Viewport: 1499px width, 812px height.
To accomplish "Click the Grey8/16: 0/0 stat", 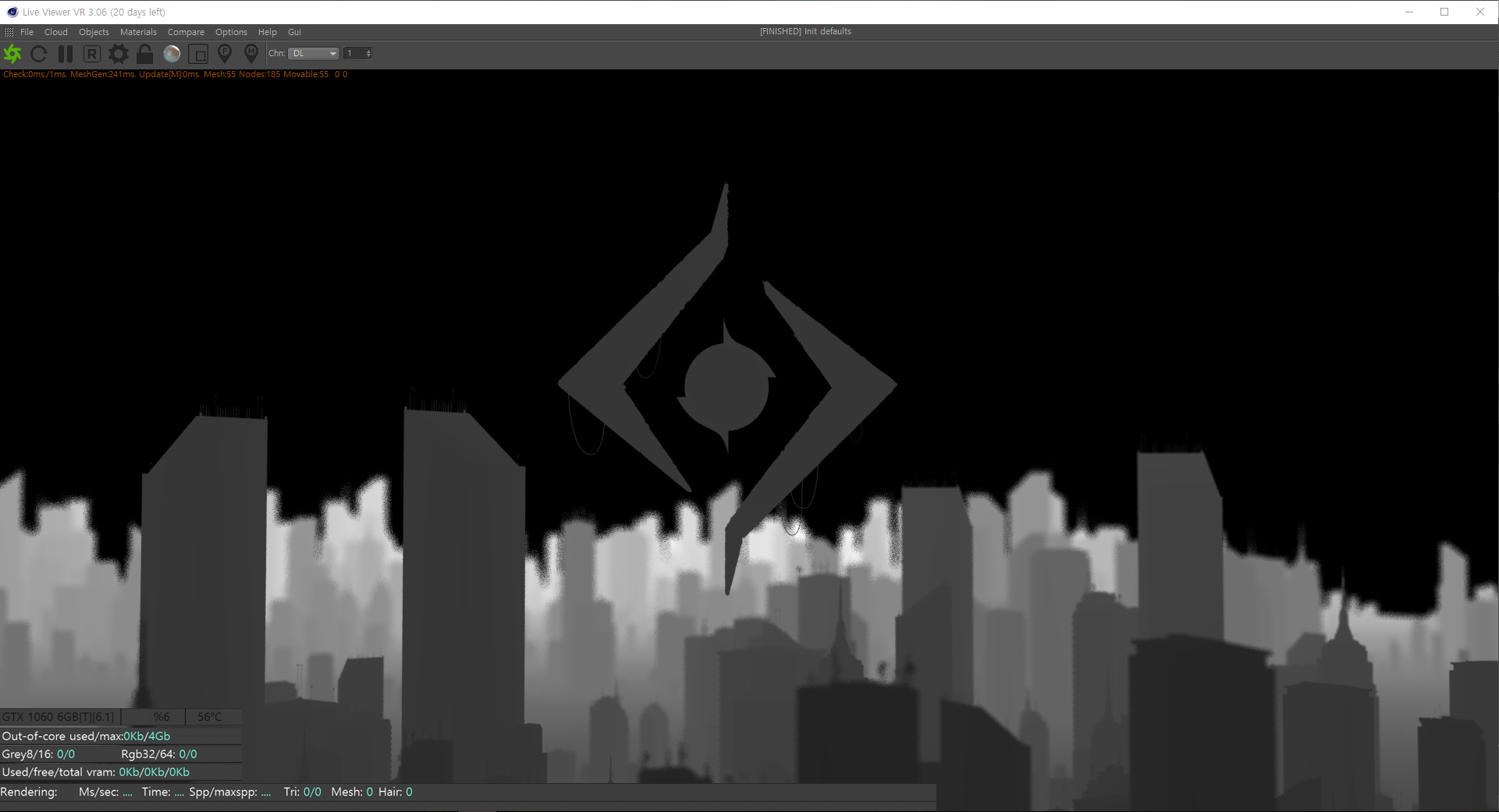I will [39, 754].
